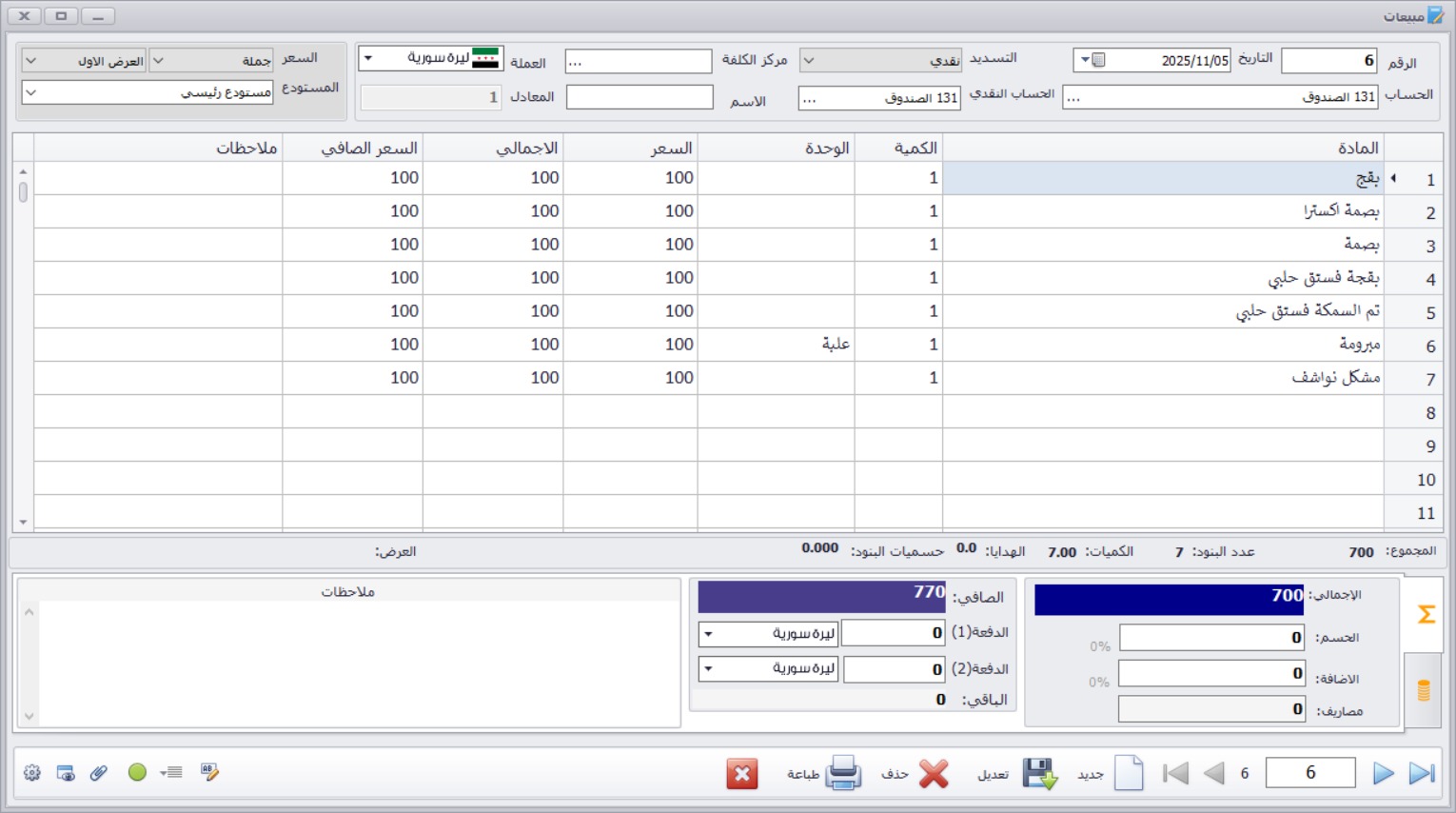Screen dimensions: 1456x813
Task: Expand the payment type dropdown (نقدي)
Action: coord(809,60)
